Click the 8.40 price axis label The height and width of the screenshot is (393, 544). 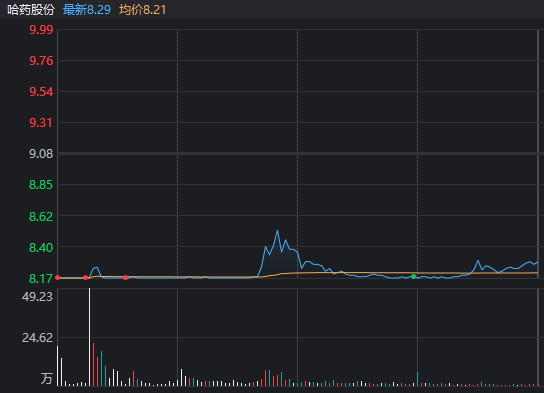click(41, 248)
